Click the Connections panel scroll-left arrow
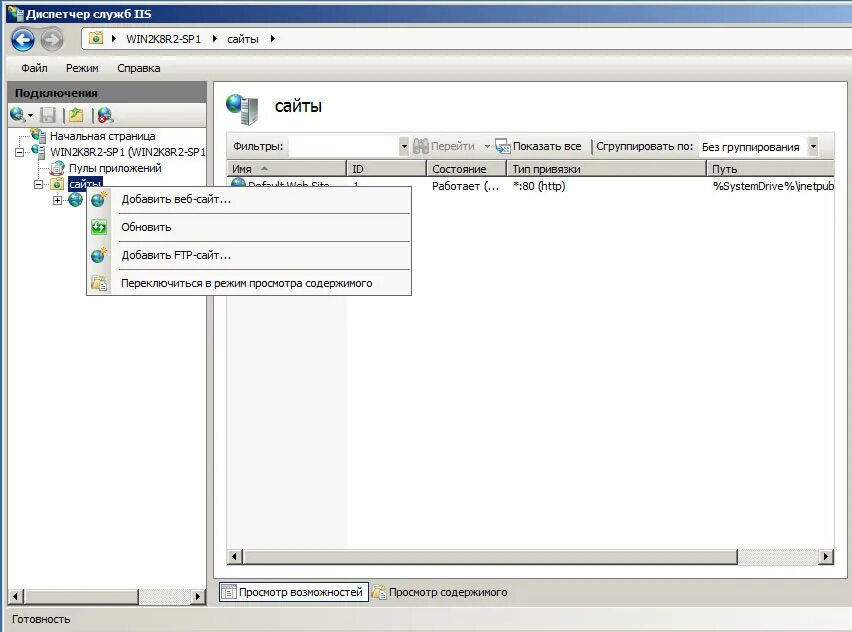The width and height of the screenshot is (852, 632). (x=15, y=596)
